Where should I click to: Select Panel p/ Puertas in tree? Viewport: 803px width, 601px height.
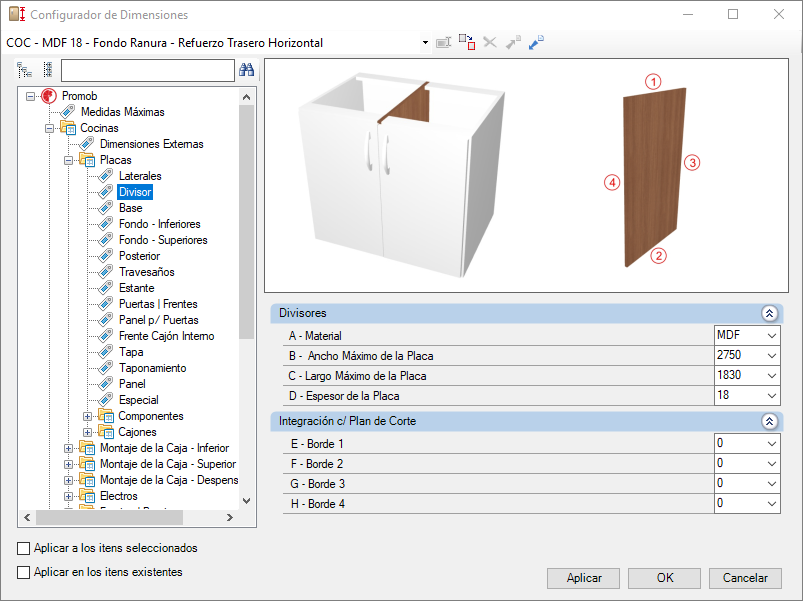coord(159,319)
